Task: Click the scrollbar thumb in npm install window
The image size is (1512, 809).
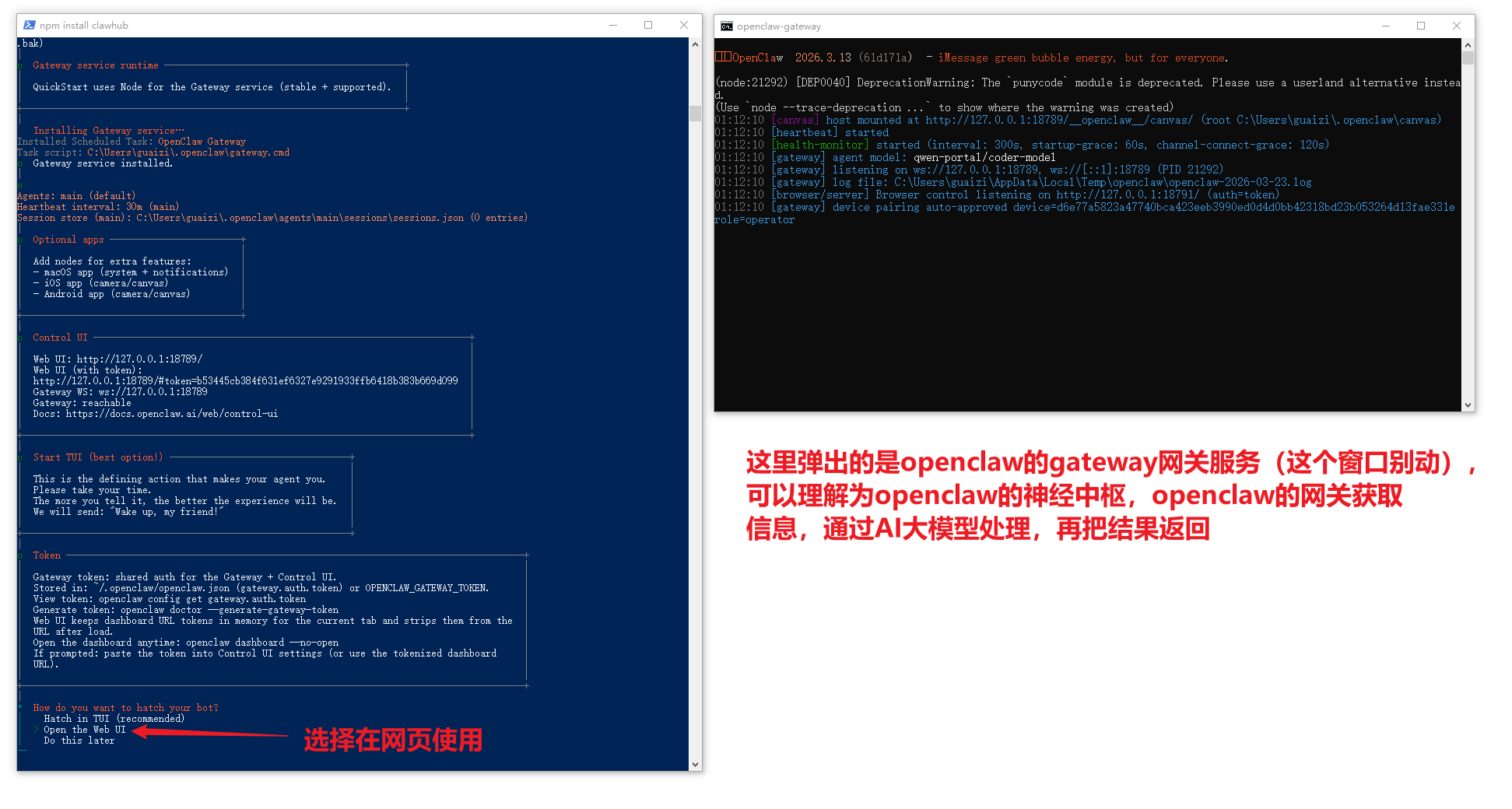Action: pos(696,114)
